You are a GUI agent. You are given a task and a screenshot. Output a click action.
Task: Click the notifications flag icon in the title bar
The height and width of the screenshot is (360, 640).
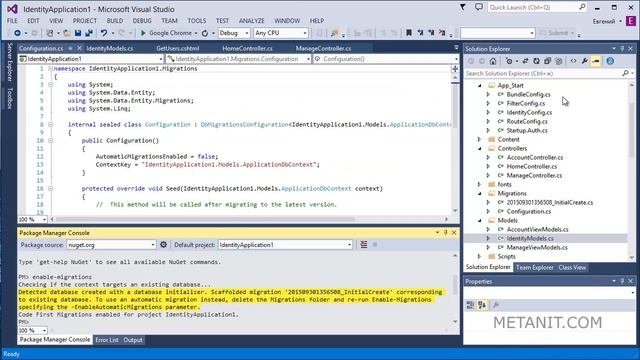click(x=462, y=7)
